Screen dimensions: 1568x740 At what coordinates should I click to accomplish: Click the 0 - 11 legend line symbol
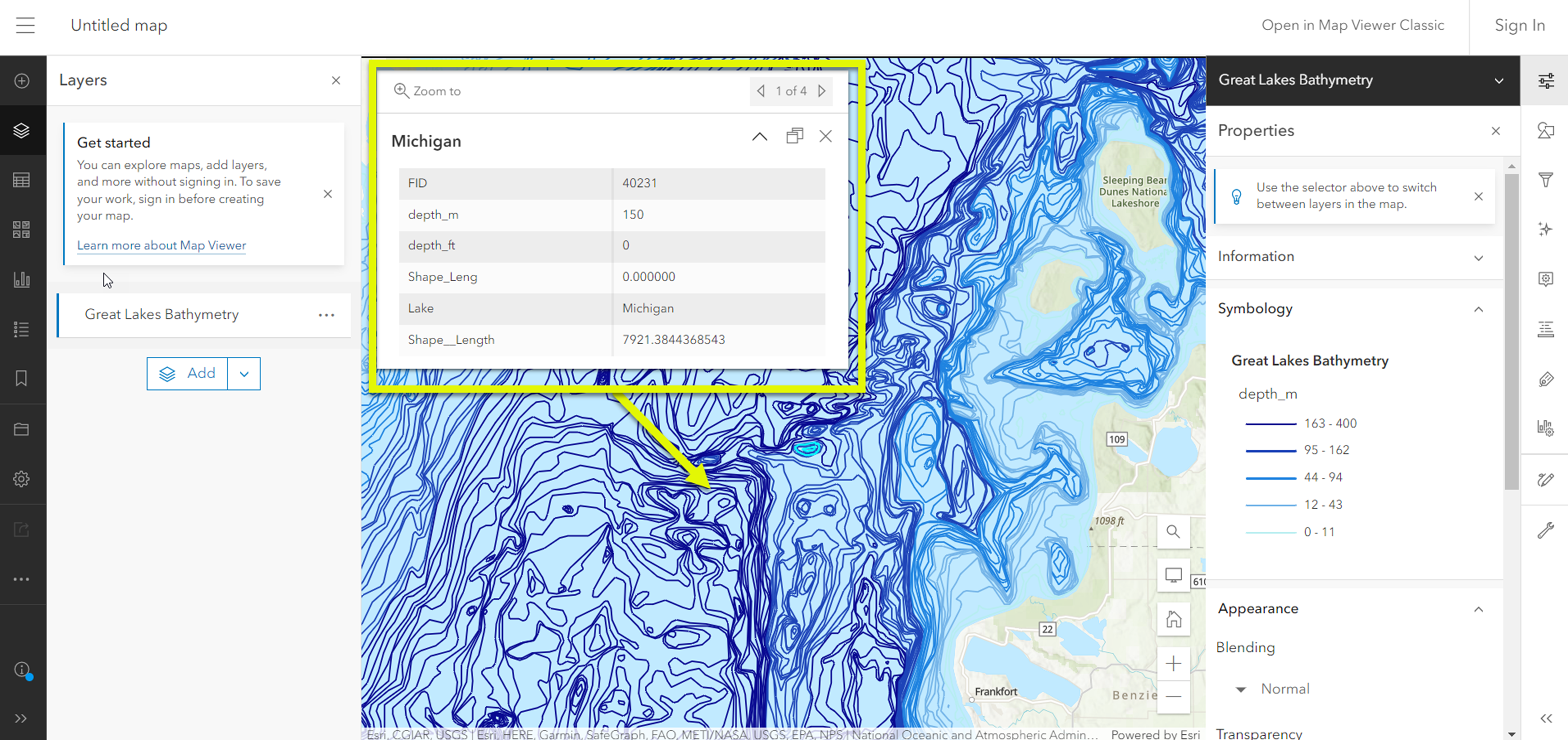(x=1270, y=532)
